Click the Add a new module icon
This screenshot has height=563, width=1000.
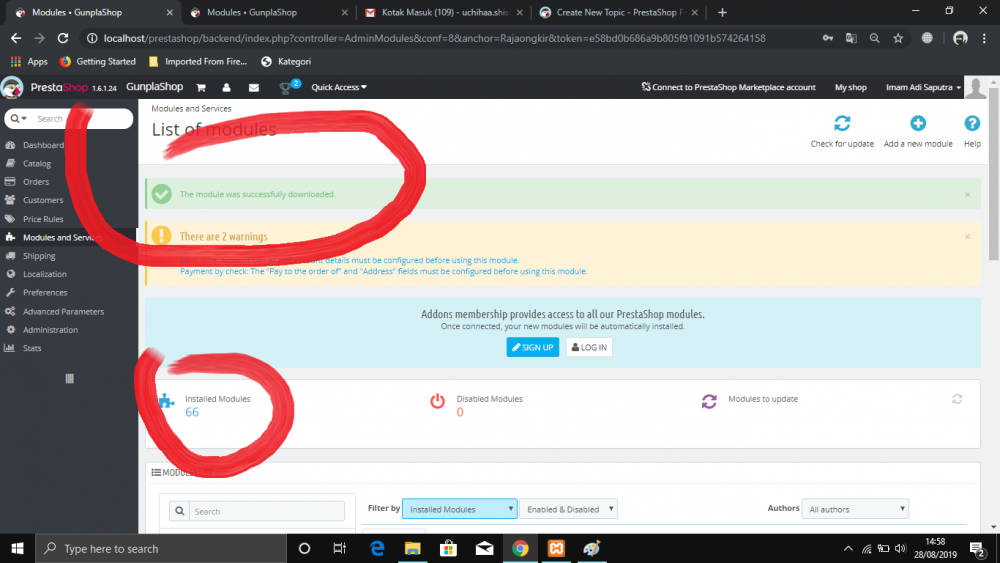pos(918,123)
